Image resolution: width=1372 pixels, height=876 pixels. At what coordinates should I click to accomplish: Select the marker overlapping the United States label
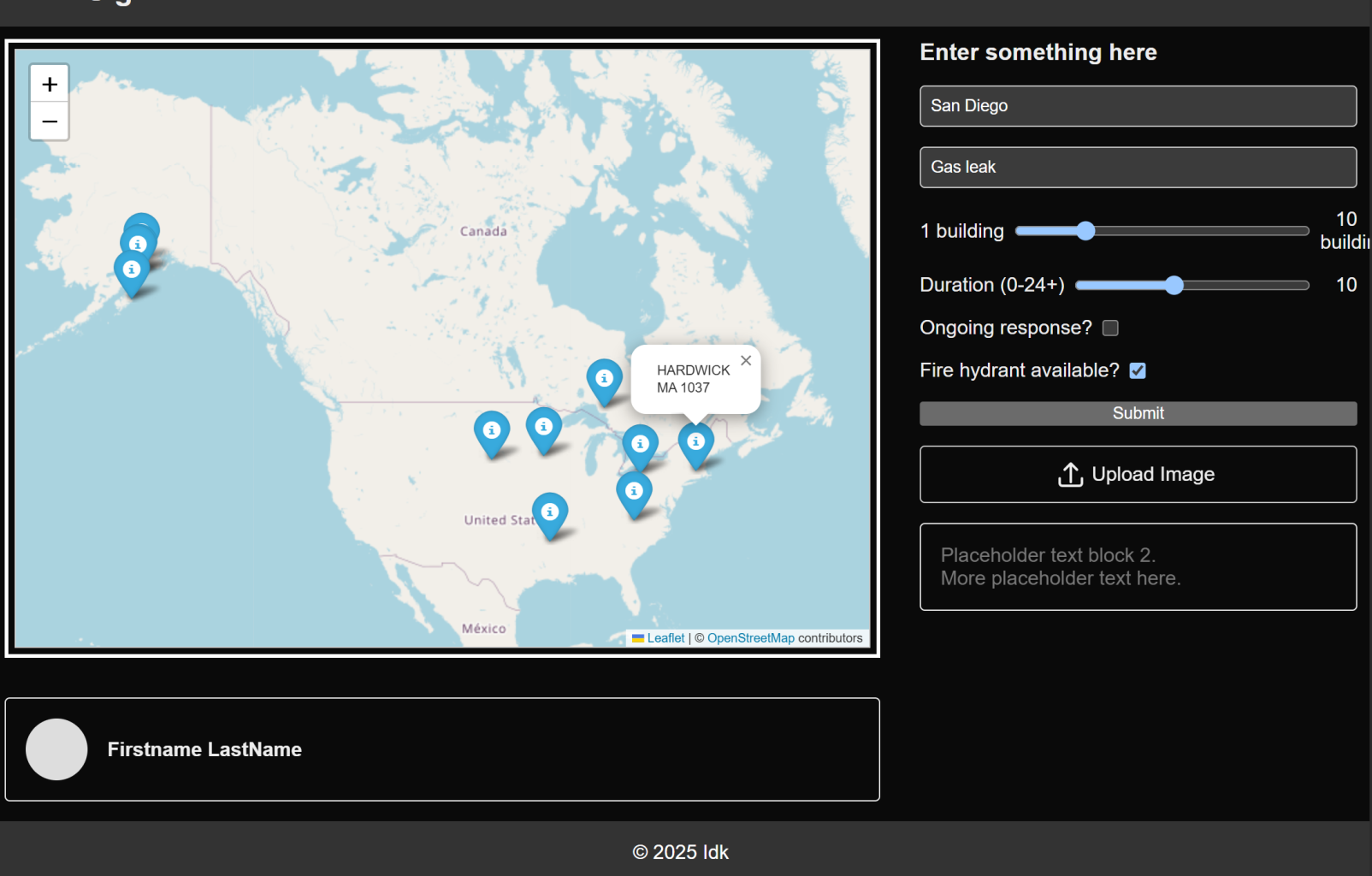(x=550, y=515)
